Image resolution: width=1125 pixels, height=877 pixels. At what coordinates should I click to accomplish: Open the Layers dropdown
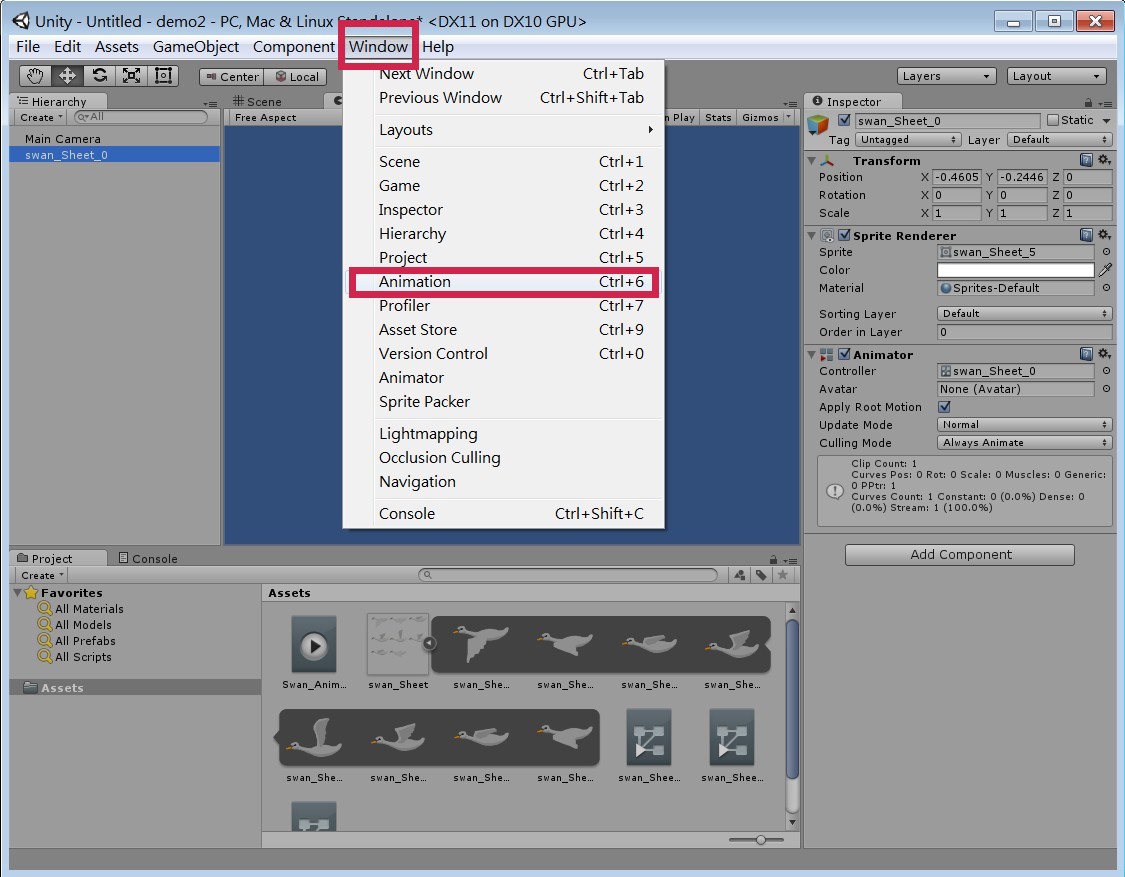pyautogui.click(x=946, y=76)
